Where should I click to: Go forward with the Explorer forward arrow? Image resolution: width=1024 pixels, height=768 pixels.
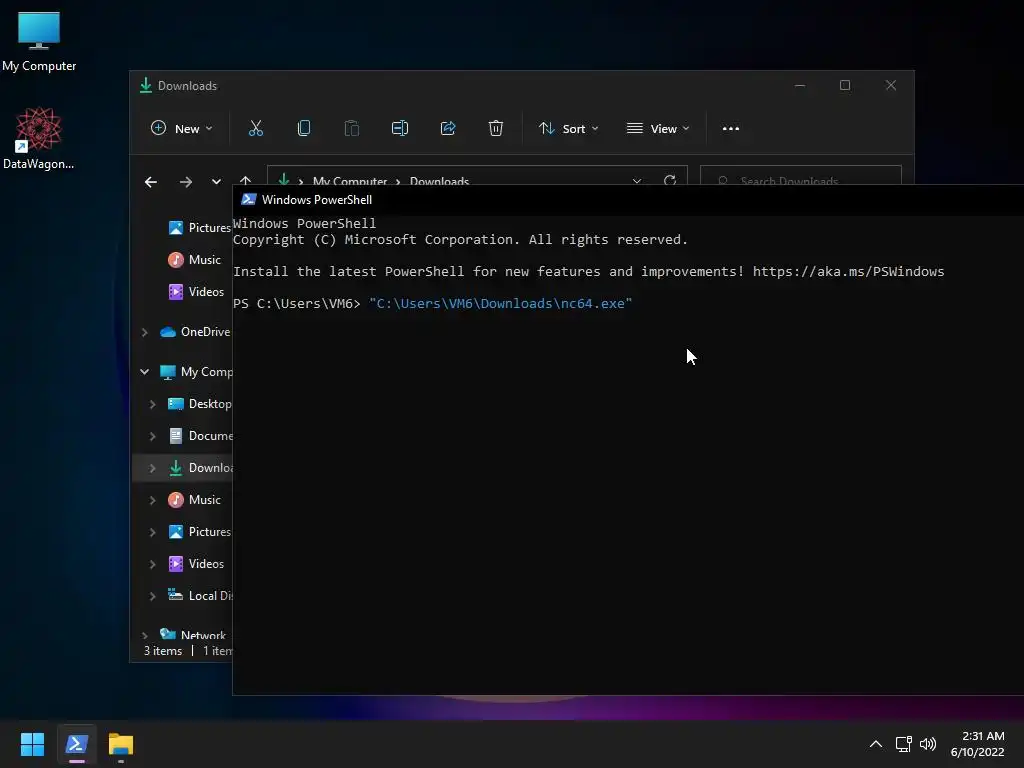point(186,182)
